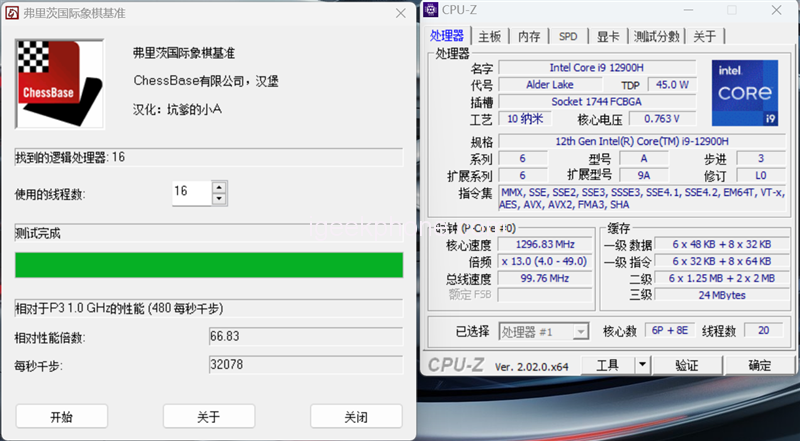Click the green benchmark progress bar

coord(208,265)
